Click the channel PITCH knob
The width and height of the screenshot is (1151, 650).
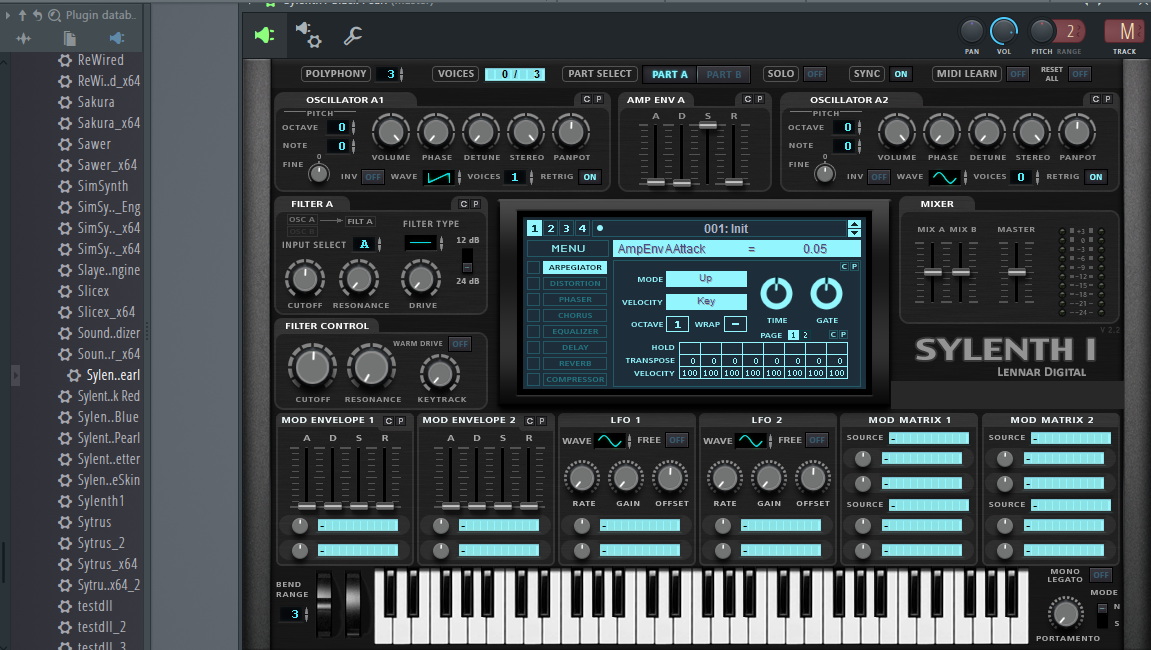pos(1042,31)
